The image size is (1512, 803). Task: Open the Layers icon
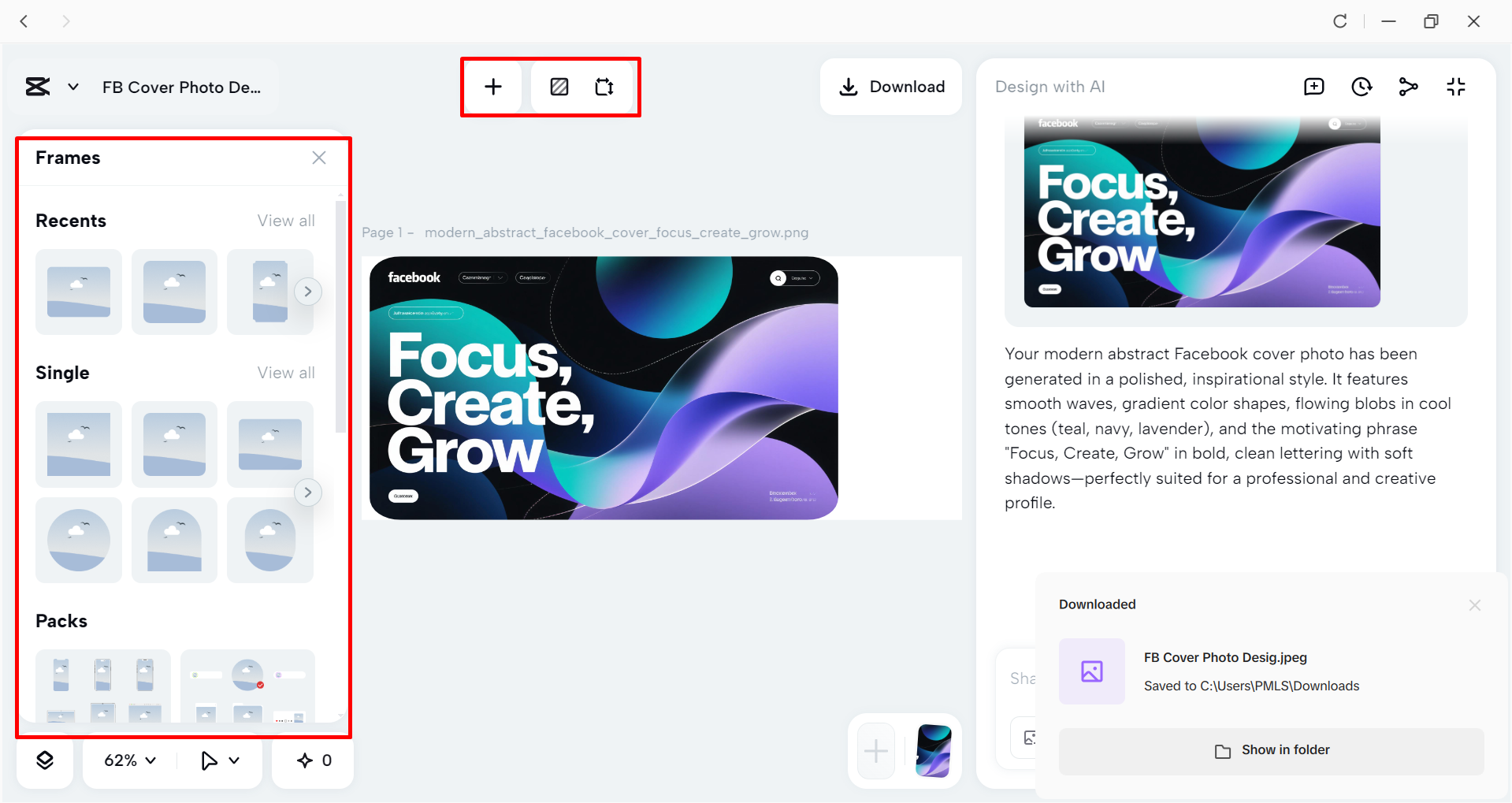point(45,760)
